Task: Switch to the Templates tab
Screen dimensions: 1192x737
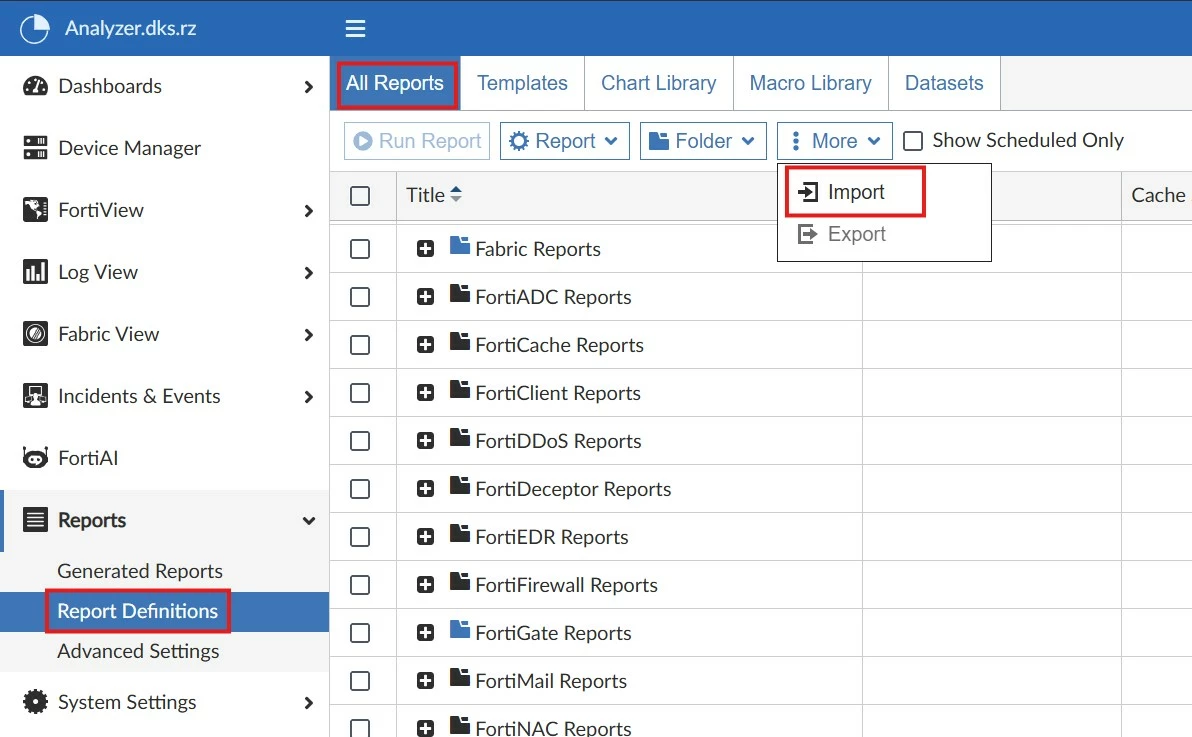Action: [522, 83]
